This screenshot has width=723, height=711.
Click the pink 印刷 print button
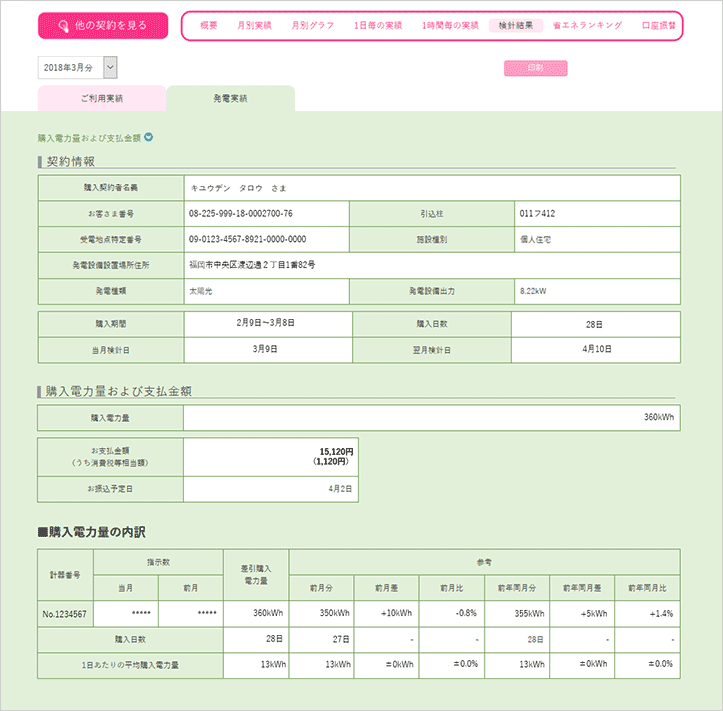click(x=535, y=68)
